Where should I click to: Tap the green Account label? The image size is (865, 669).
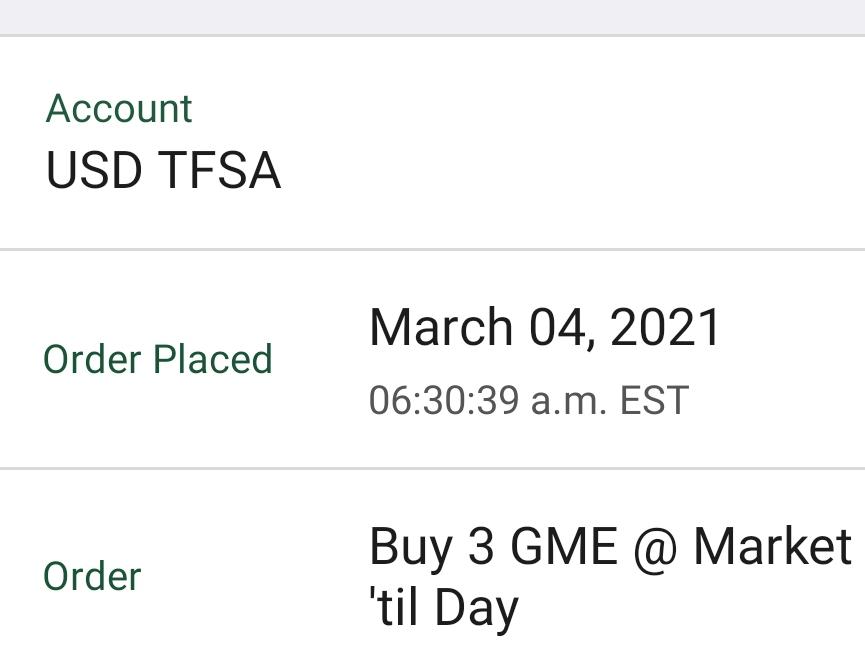[x=119, y=108]
